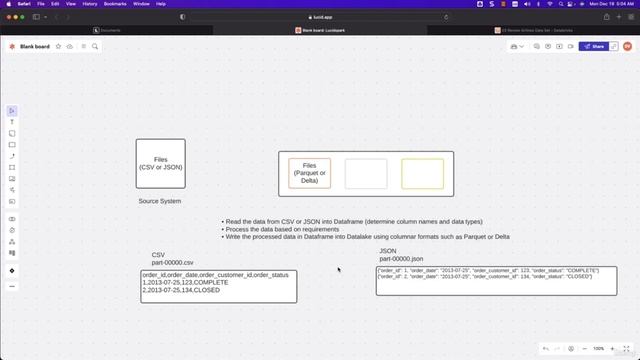640x360 pixels.
Task: Reload the page in Safari
Action: 446,17
